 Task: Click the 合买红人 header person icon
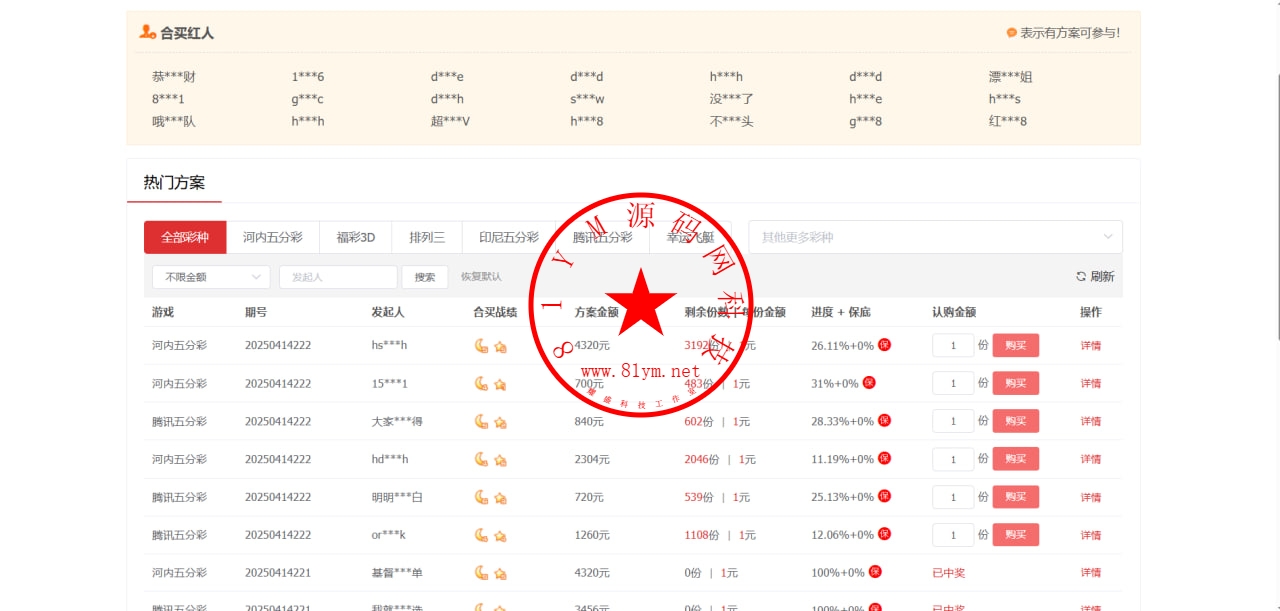click(x=147, y=32)
